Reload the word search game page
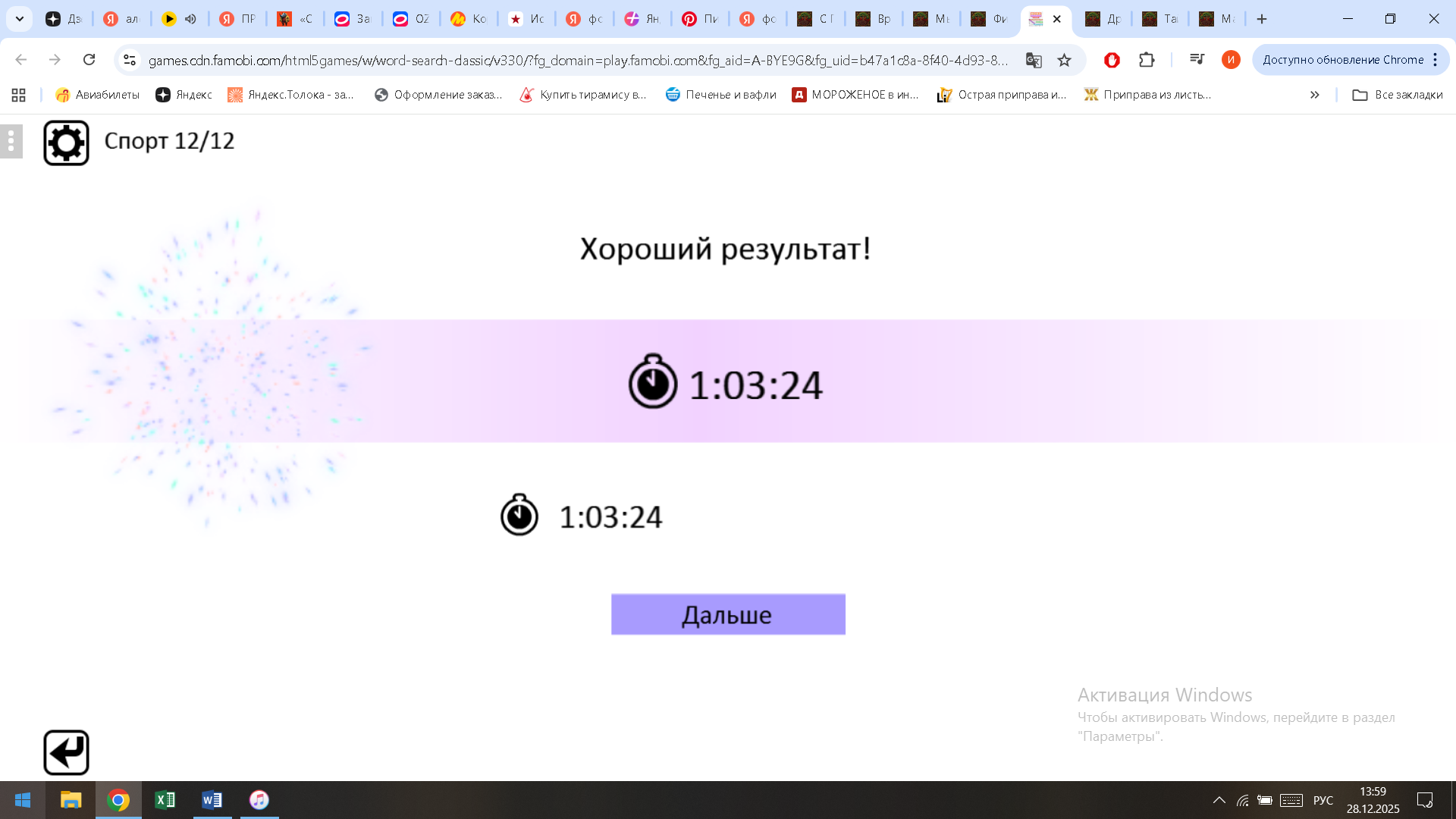 (90, 59)
